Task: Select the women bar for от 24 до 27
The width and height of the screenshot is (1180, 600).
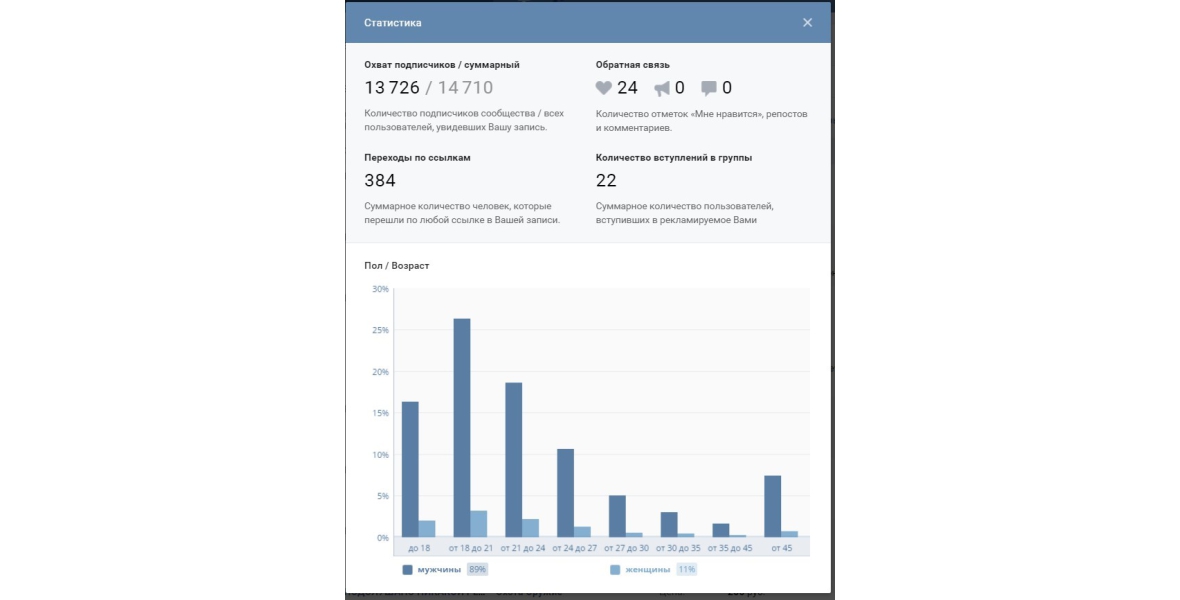Action: (x=582, y=532)
